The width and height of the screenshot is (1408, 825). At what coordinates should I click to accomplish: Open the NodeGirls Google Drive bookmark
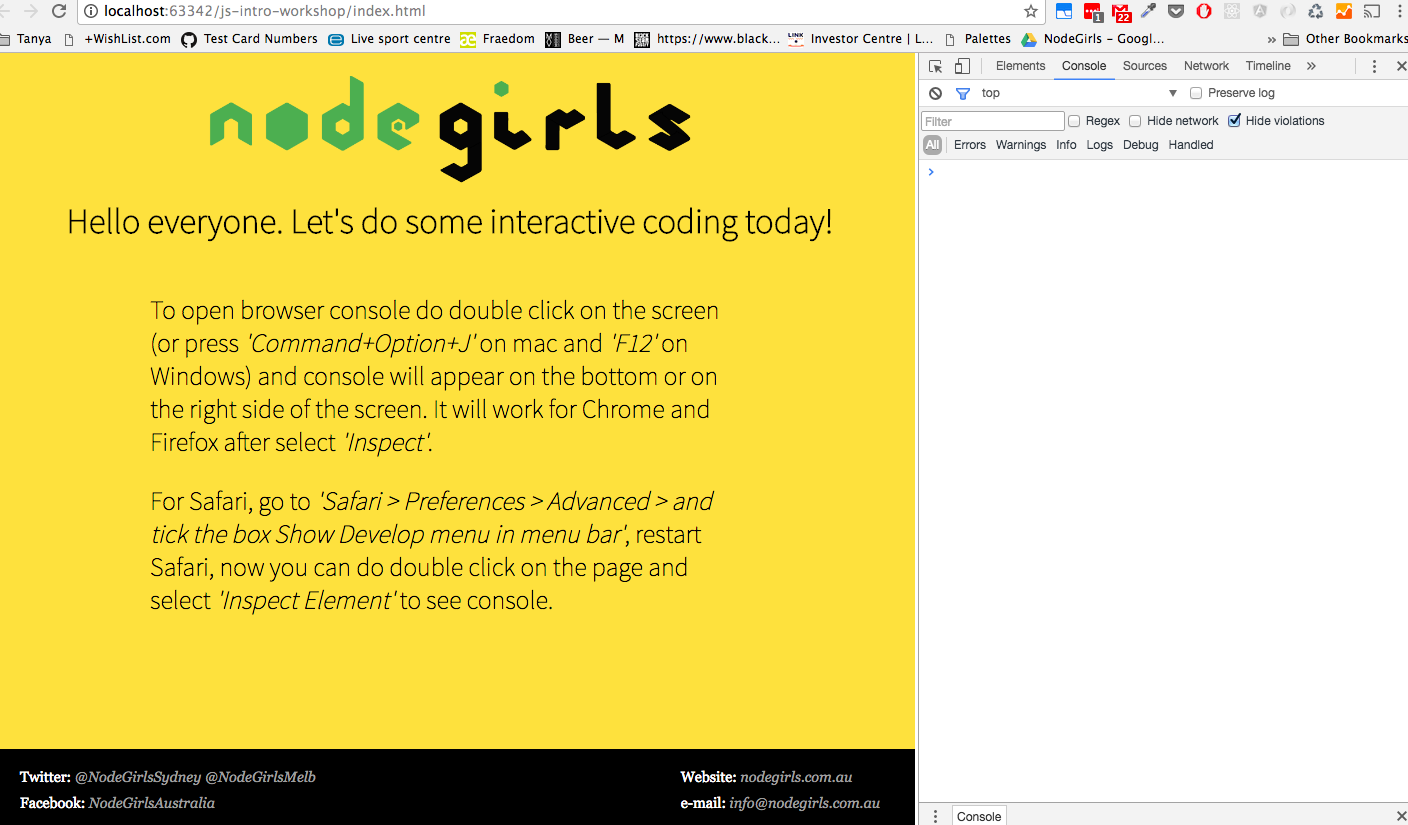click(1093, 39)
